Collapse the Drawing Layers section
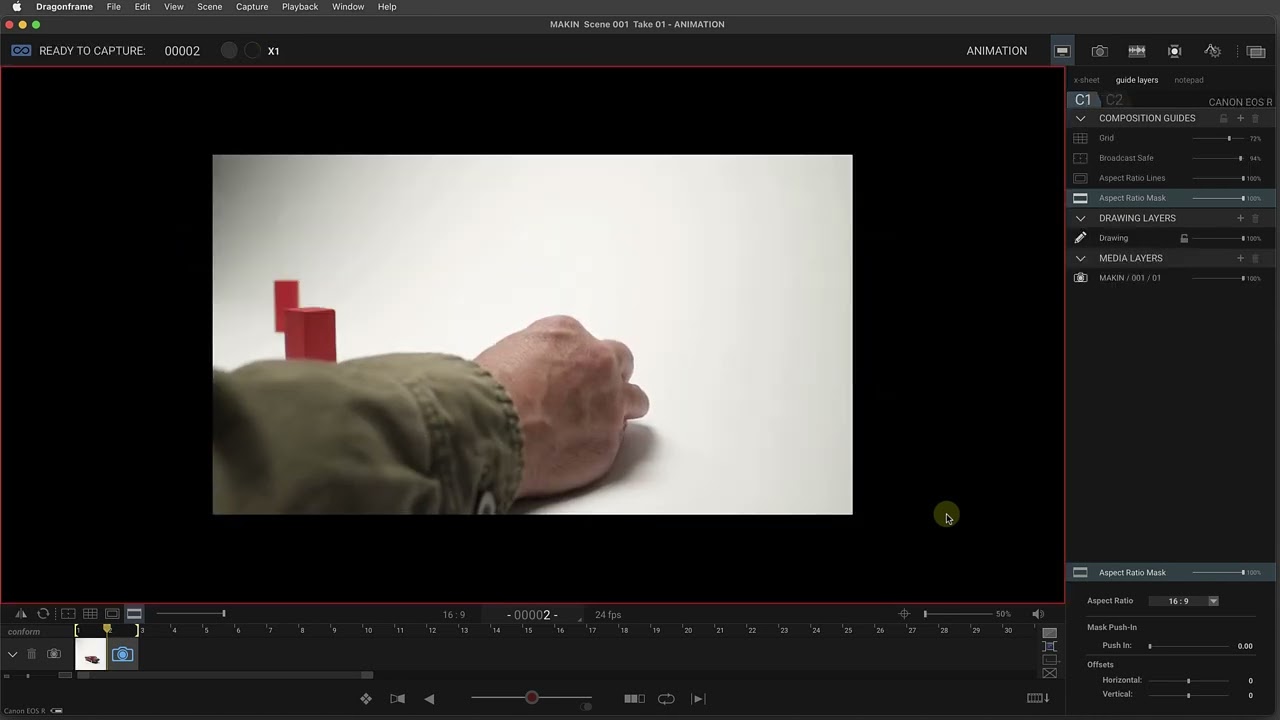 1080,218
